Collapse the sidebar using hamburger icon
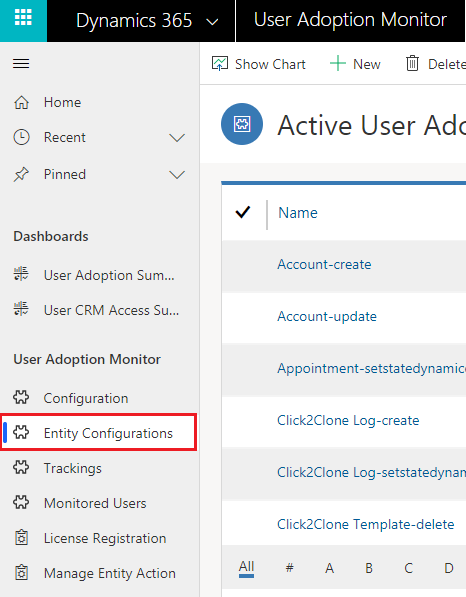 tap(21, 63)
